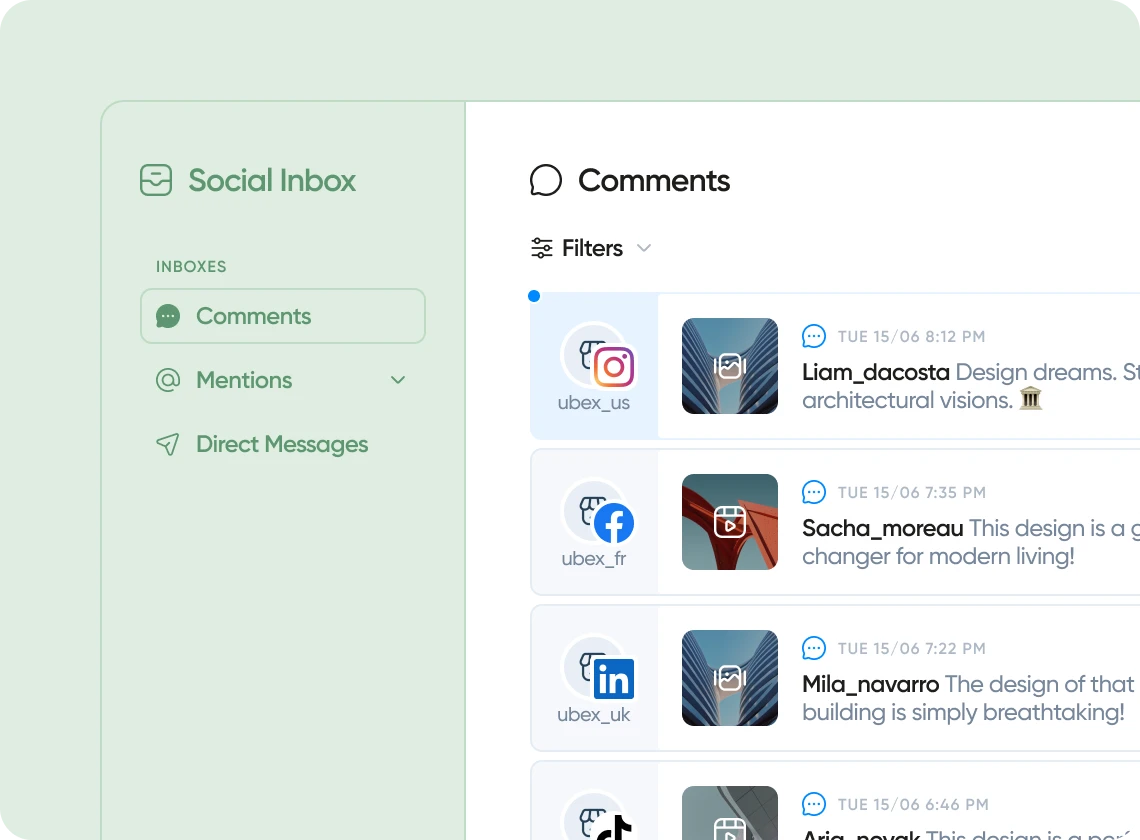The image size is (1140, 840).
Task: Click the comment icon beside TUE 15/06 6:46 PM
Action: tap(814, 804)
